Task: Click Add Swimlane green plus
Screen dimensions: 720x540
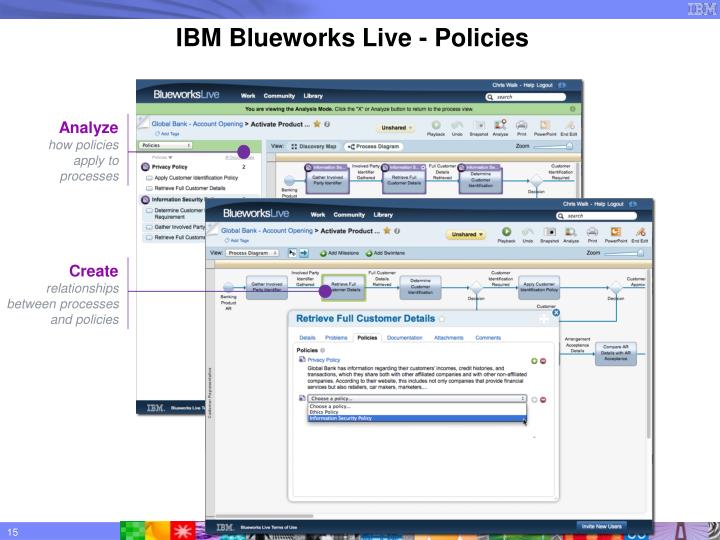Action: click(x=368, y=253)
